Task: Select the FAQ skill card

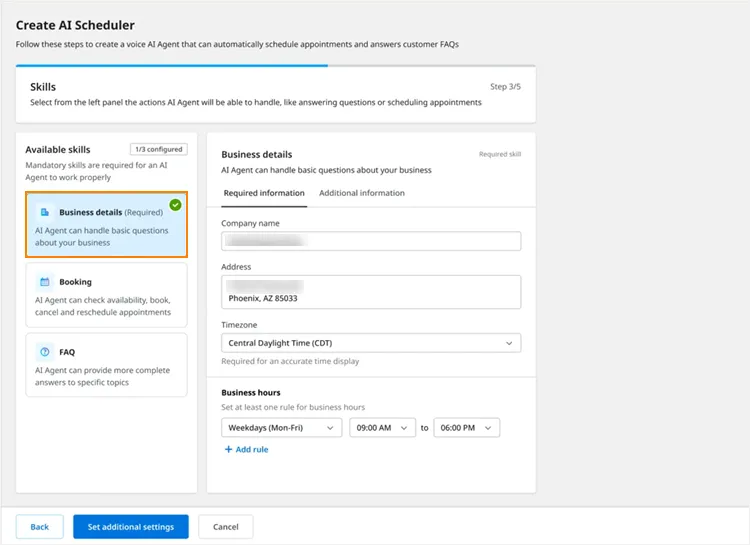Action: [106, 365]
